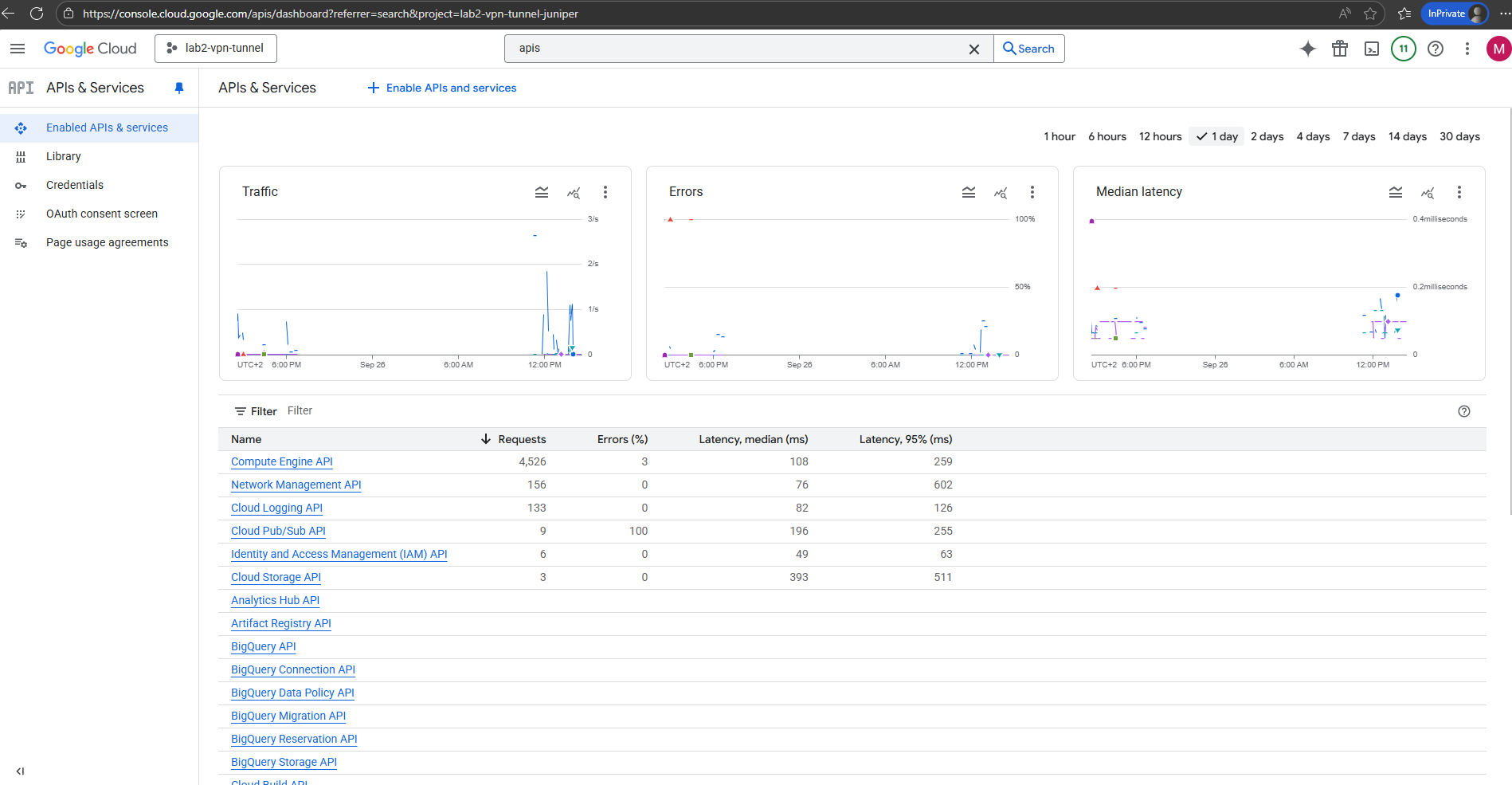The image size is (1512, 785).
Task: Open the main navigation hamburger menu
Action: pyautogui.click(x=18, y=49)
